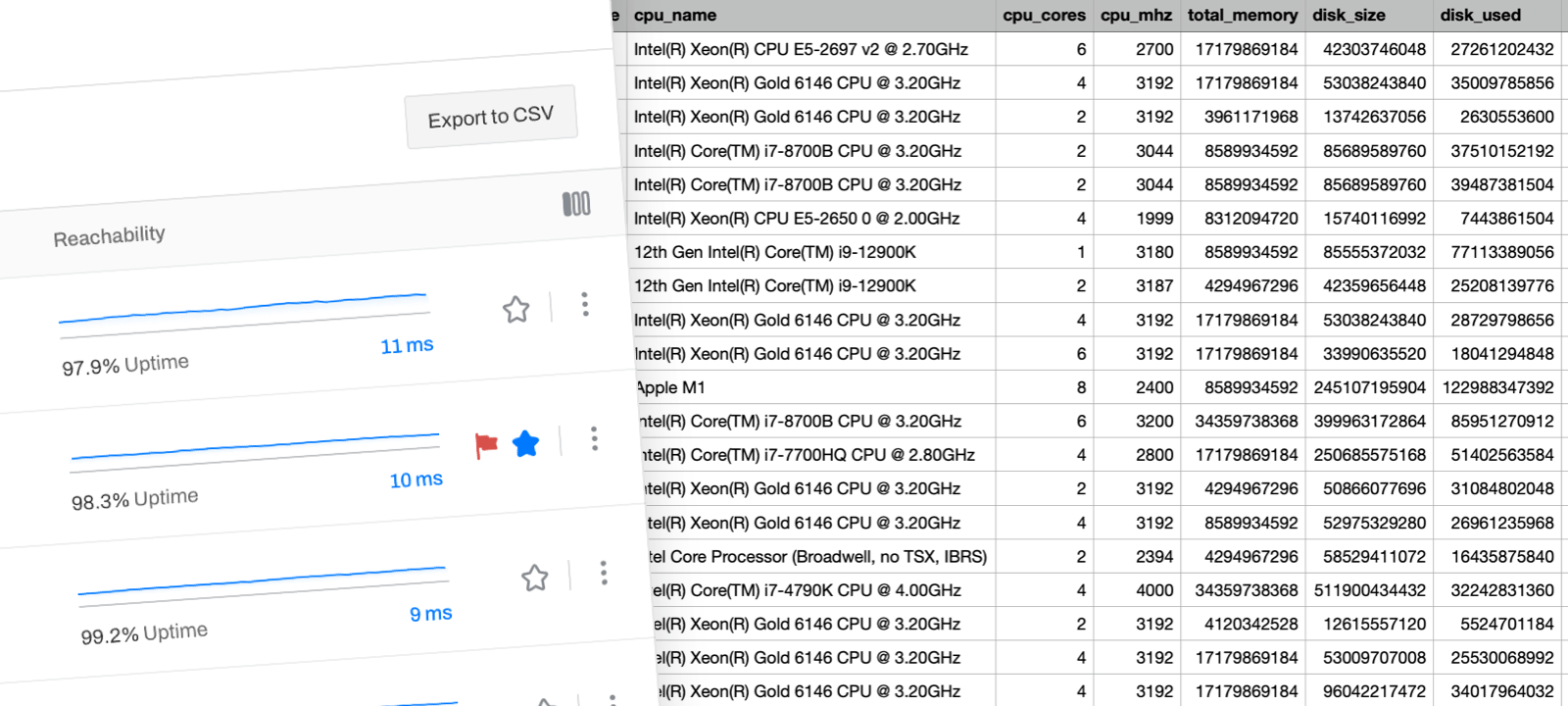This screenshot has height=706, width=1568.
Task: Unstar the 98.3% Uptime row's blue star
Action: click(x=525, y=443)
